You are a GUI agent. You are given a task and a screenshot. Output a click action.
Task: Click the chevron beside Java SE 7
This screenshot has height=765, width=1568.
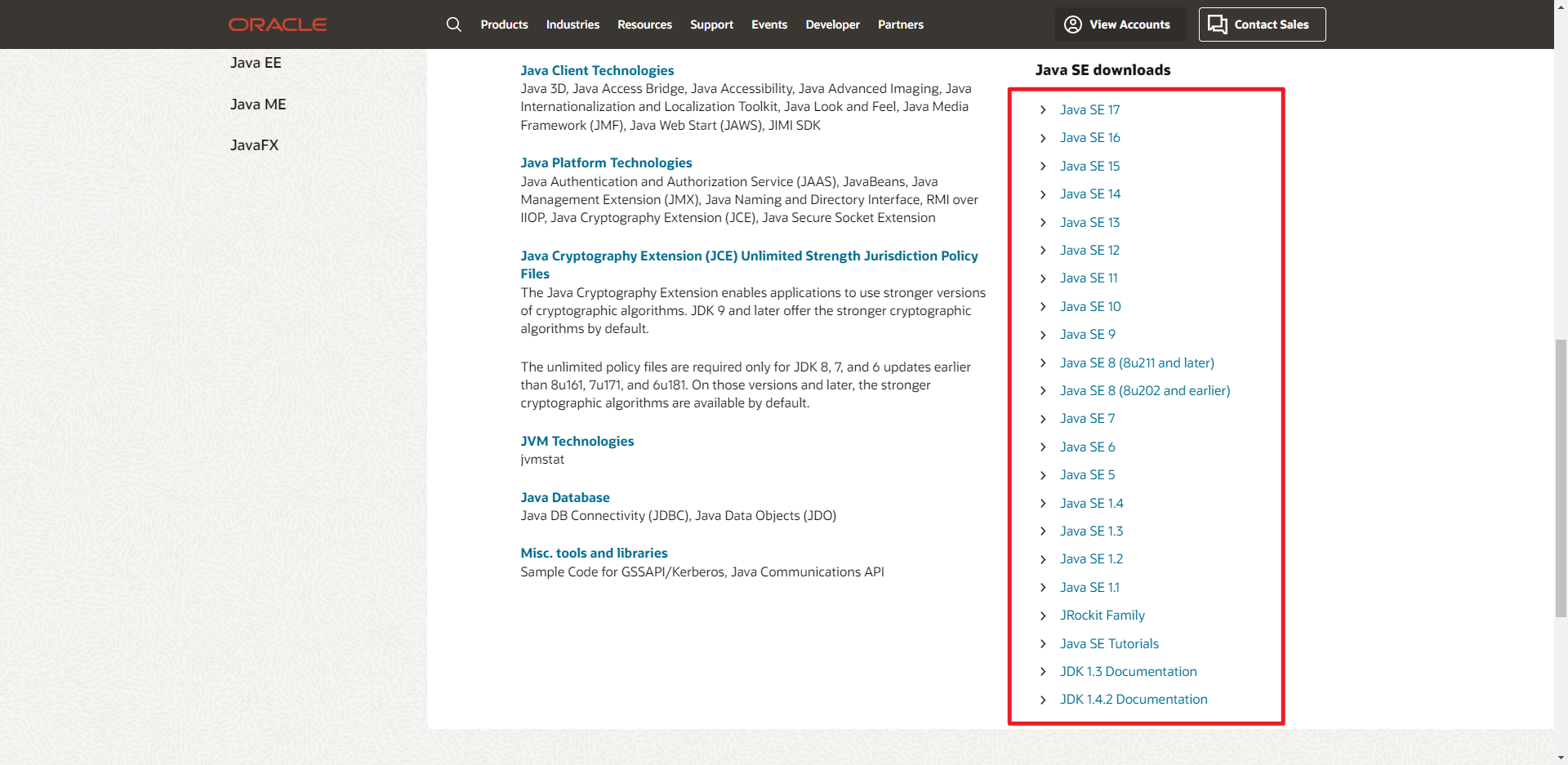tap(1043, 419)
